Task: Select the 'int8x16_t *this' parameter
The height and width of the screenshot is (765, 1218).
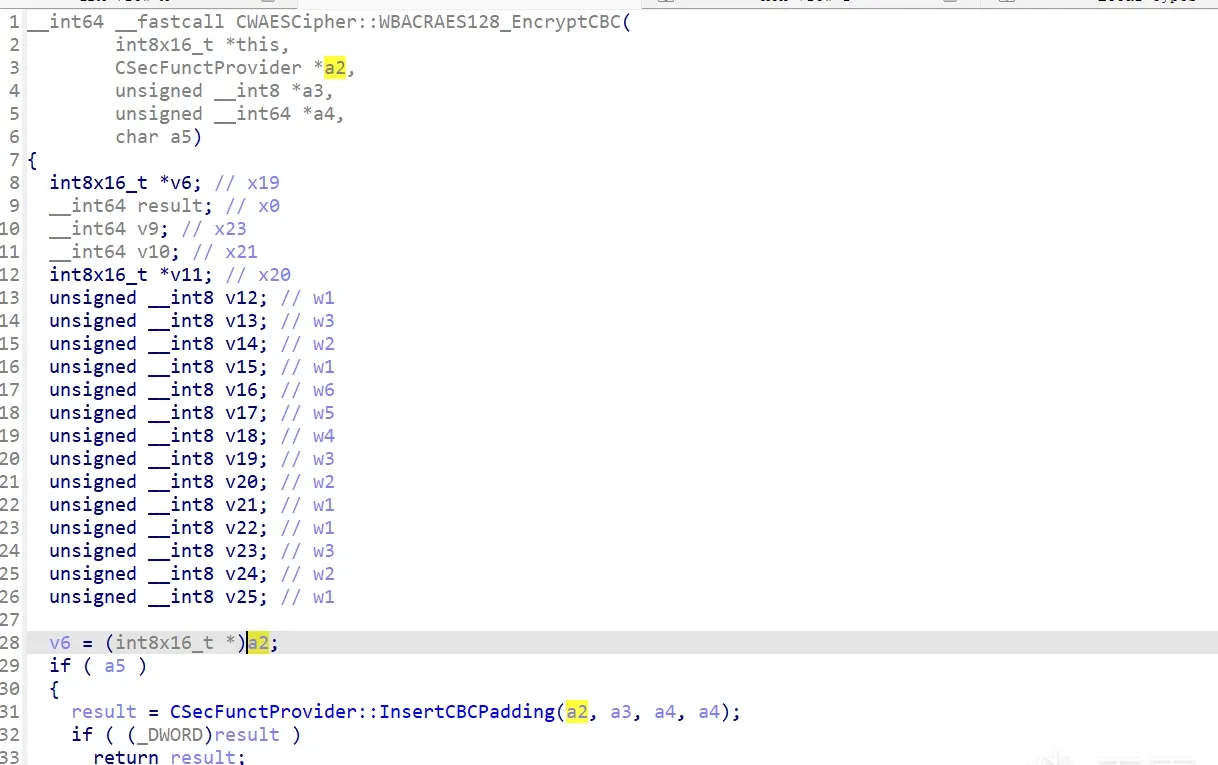Action: (202, 44)
